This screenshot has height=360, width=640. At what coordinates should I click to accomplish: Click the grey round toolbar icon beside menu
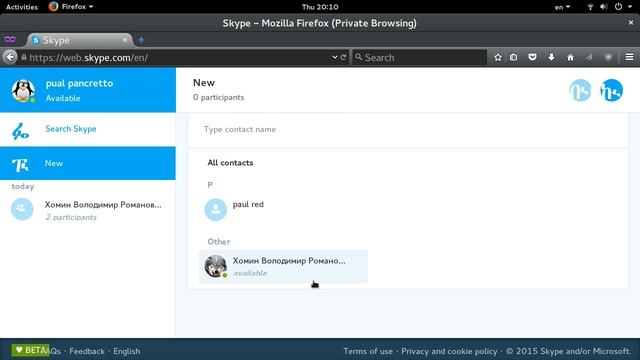click(x=608, y=57)
